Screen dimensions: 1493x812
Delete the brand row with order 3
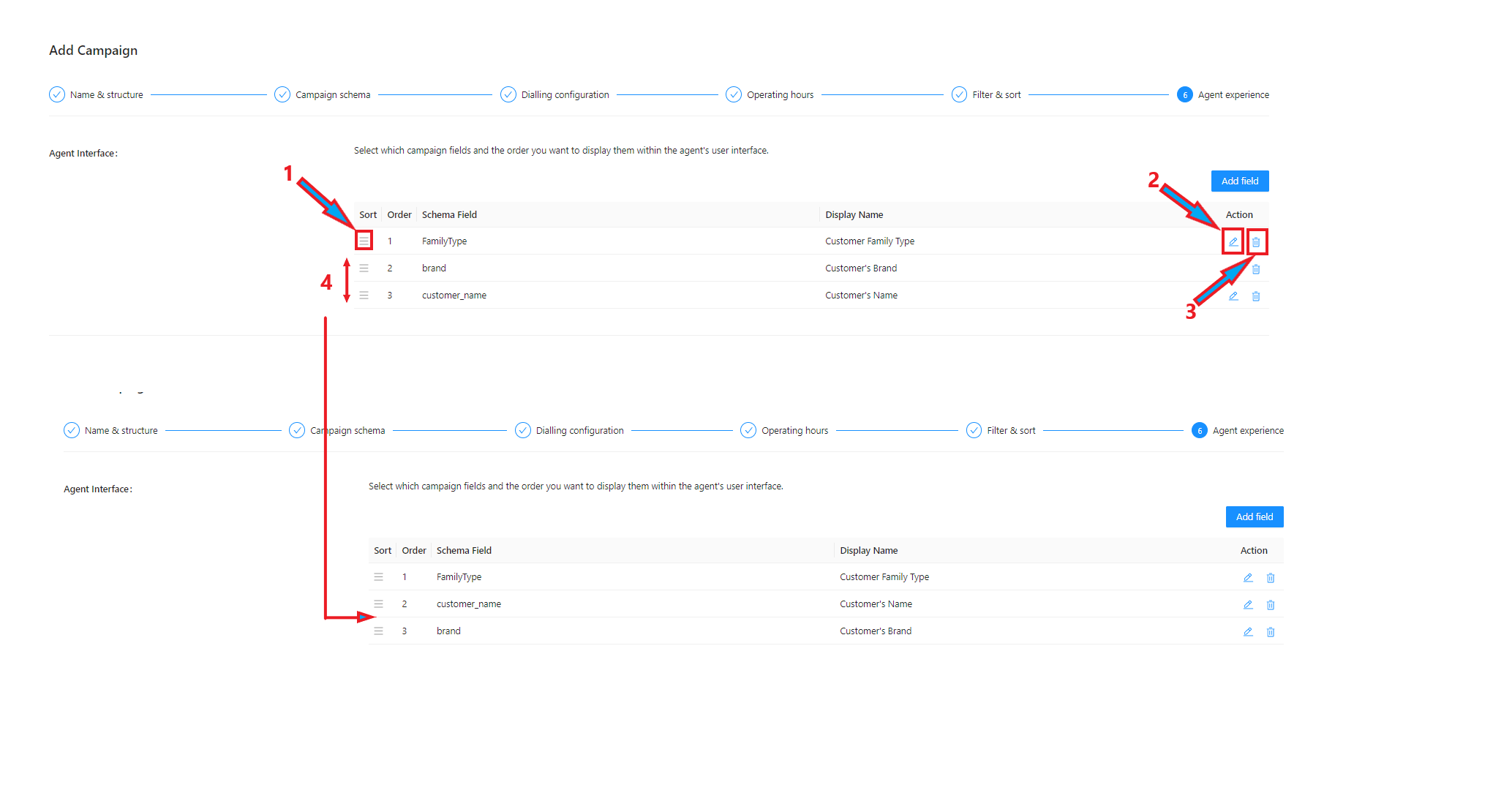[1271, 632]
